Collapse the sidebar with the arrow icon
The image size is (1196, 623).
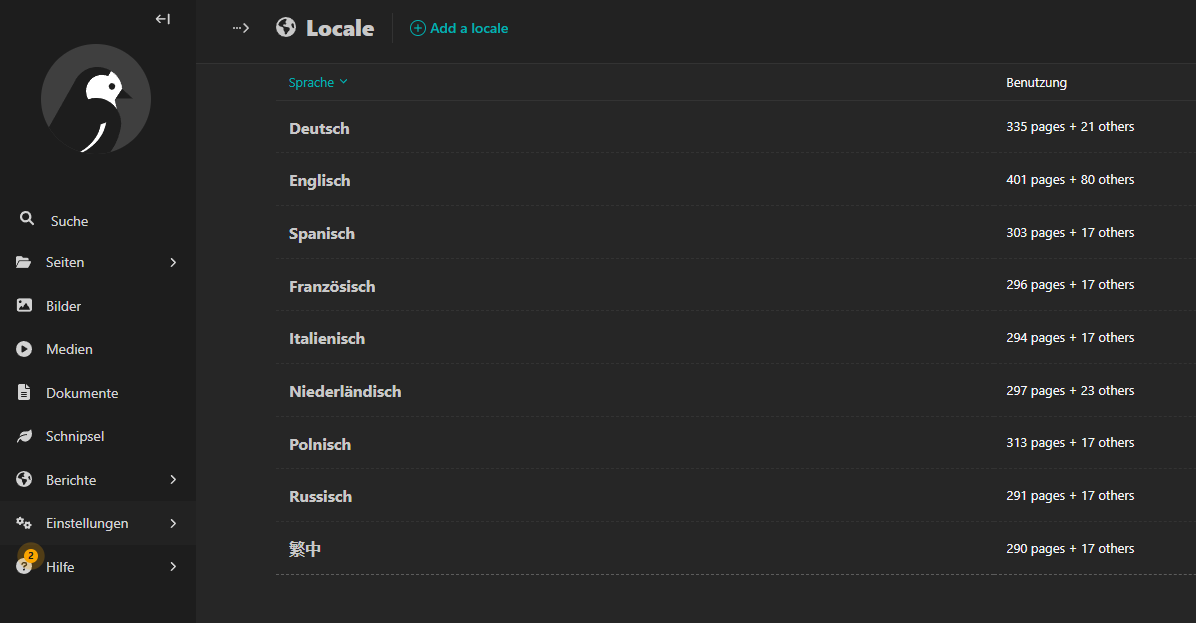click(x=162, y=18)
